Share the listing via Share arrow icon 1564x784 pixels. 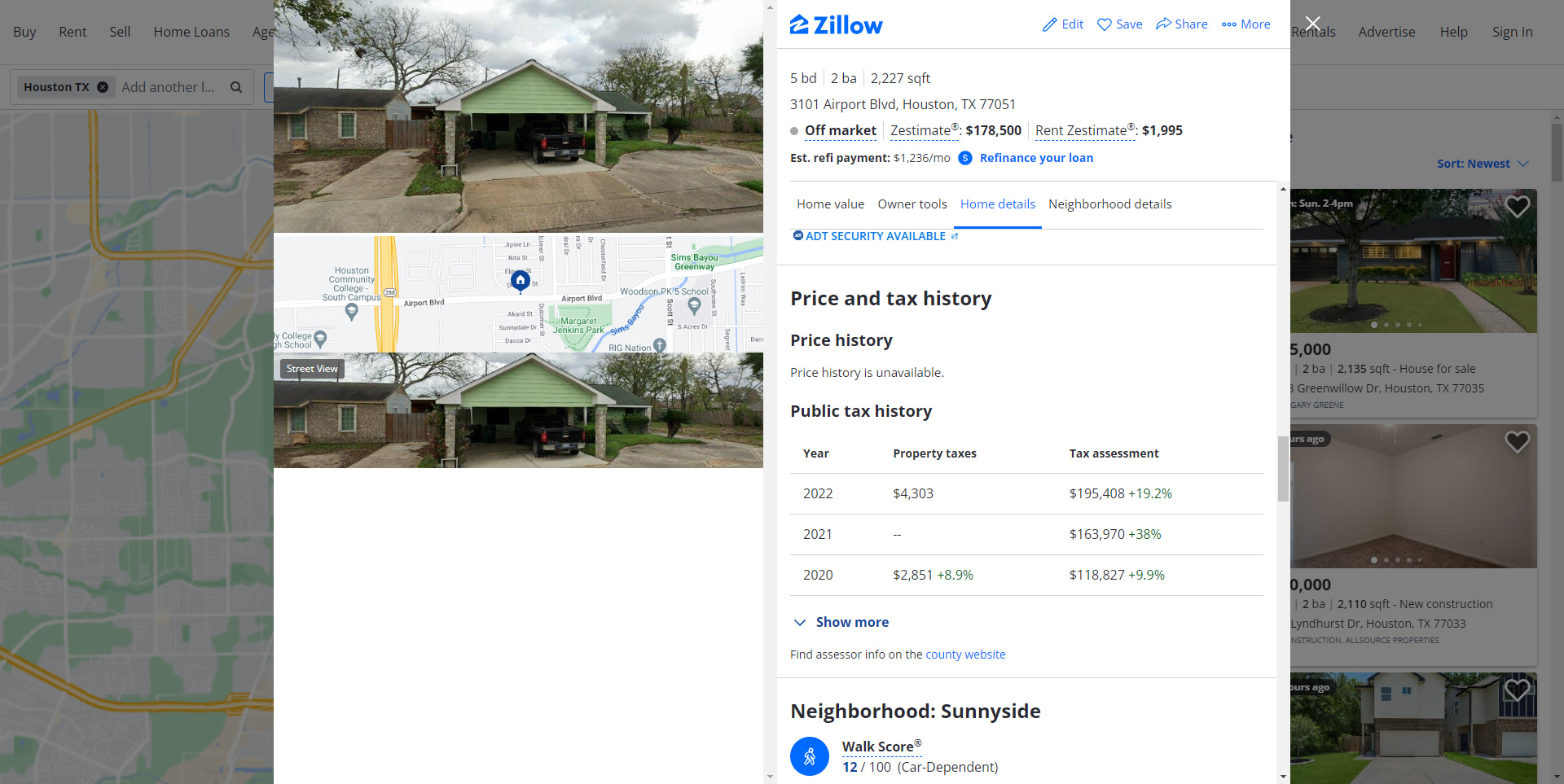(x=1163, y=24)
